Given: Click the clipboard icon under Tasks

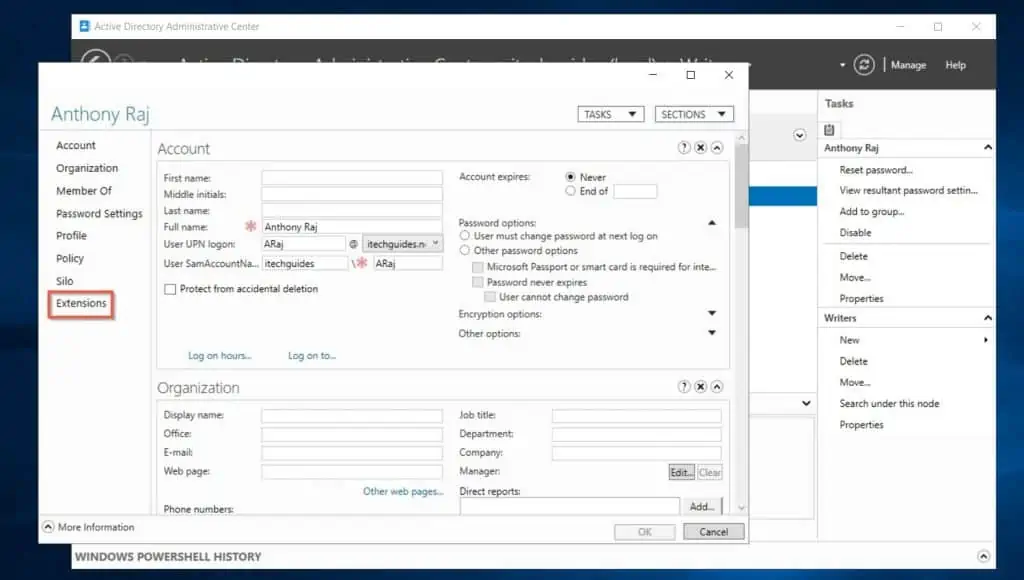Looking at the screenshot, I should (830, 130).
